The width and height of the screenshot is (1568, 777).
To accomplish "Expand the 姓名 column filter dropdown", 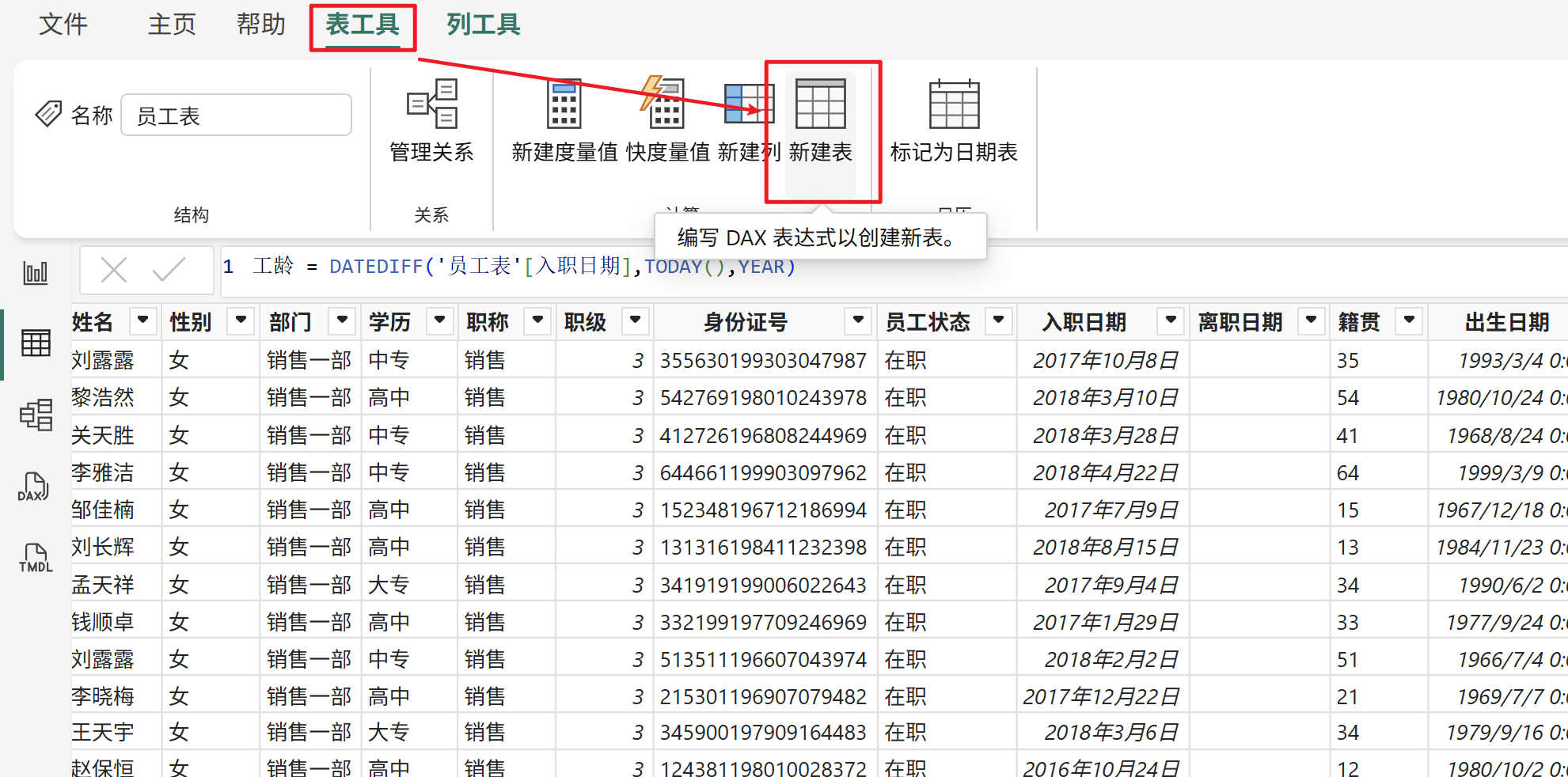I will pyautogui.click(x=142, y=321).
